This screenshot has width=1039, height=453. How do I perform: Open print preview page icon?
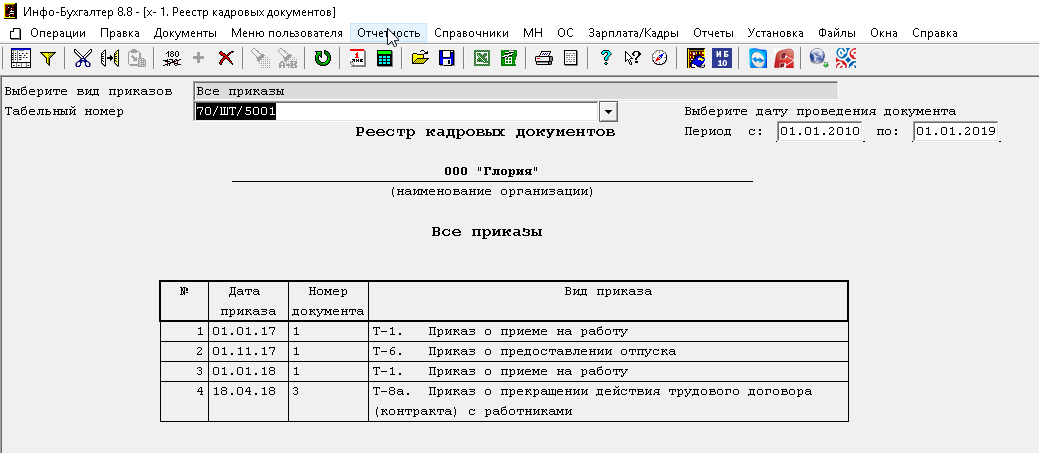click(571, 58)
